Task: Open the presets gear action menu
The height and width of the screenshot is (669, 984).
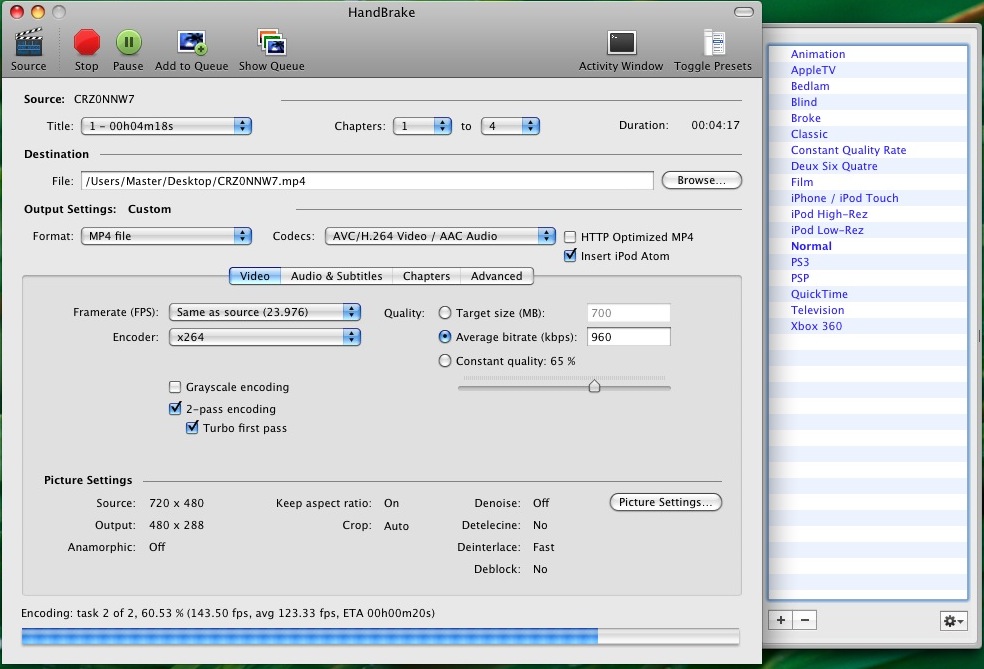Action: [953, 621]
